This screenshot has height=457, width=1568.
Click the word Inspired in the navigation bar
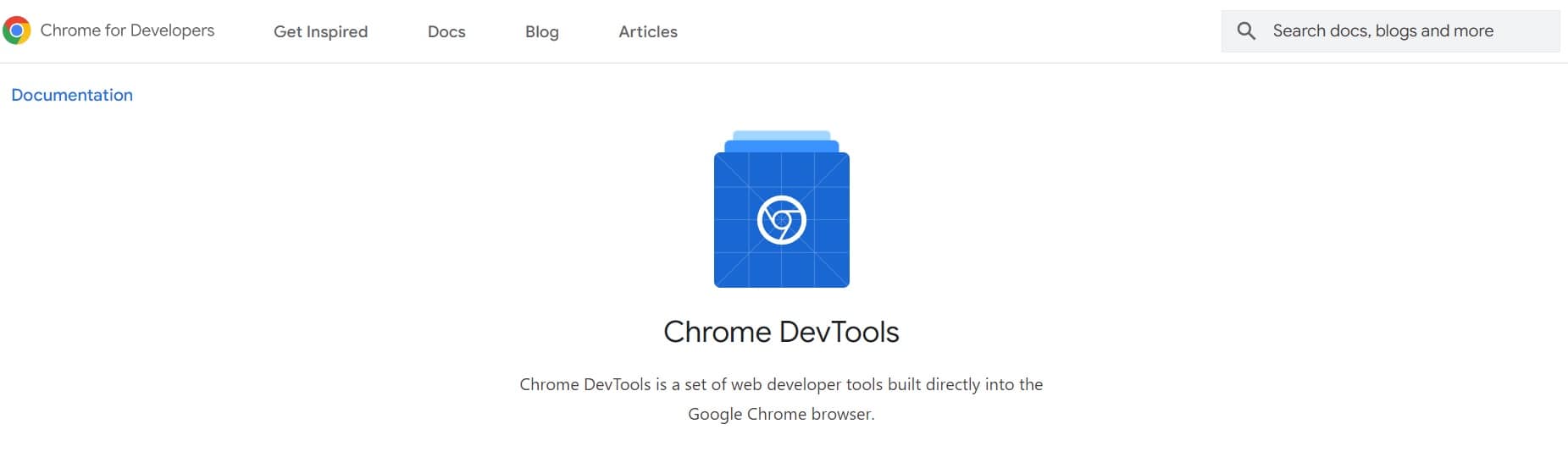tap(337, 31)
